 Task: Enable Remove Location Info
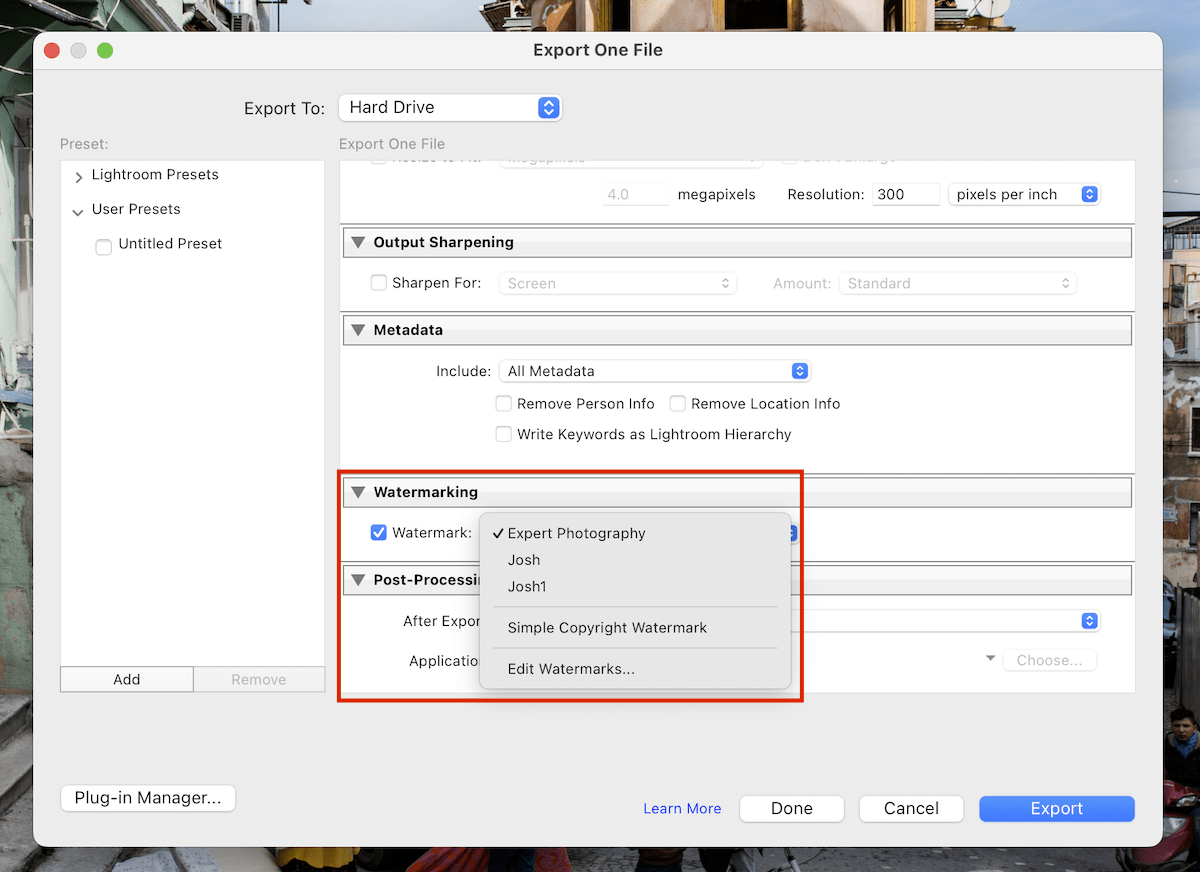click(678, 404)
